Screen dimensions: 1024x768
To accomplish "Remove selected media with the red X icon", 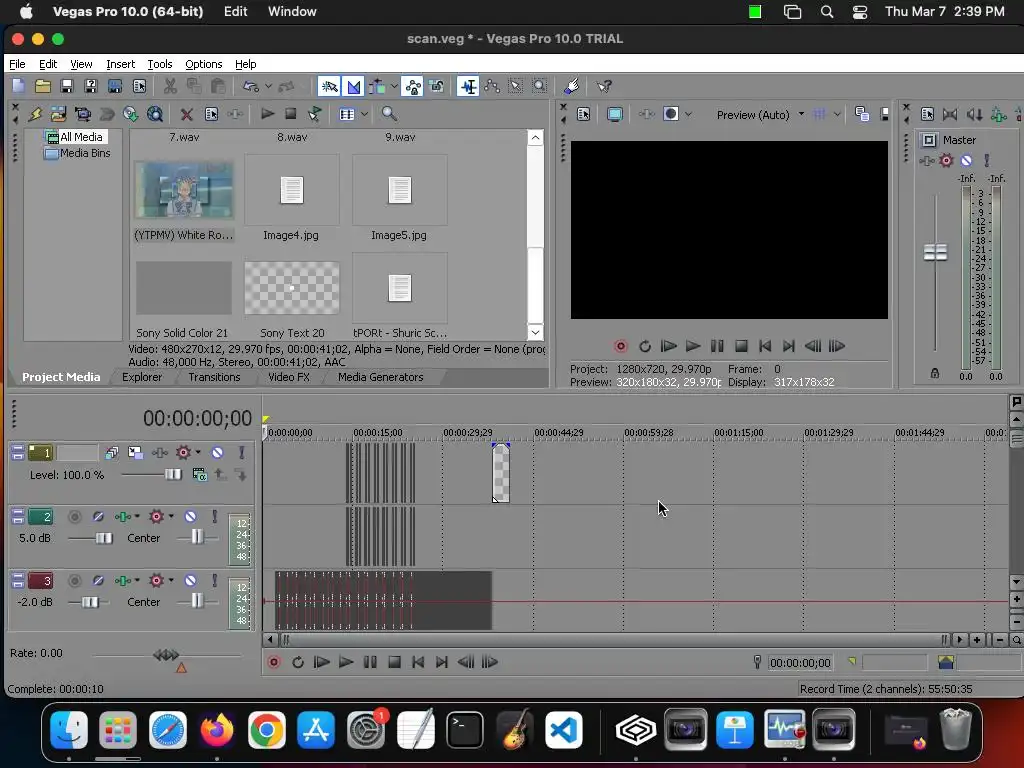I will pos(186,114).
